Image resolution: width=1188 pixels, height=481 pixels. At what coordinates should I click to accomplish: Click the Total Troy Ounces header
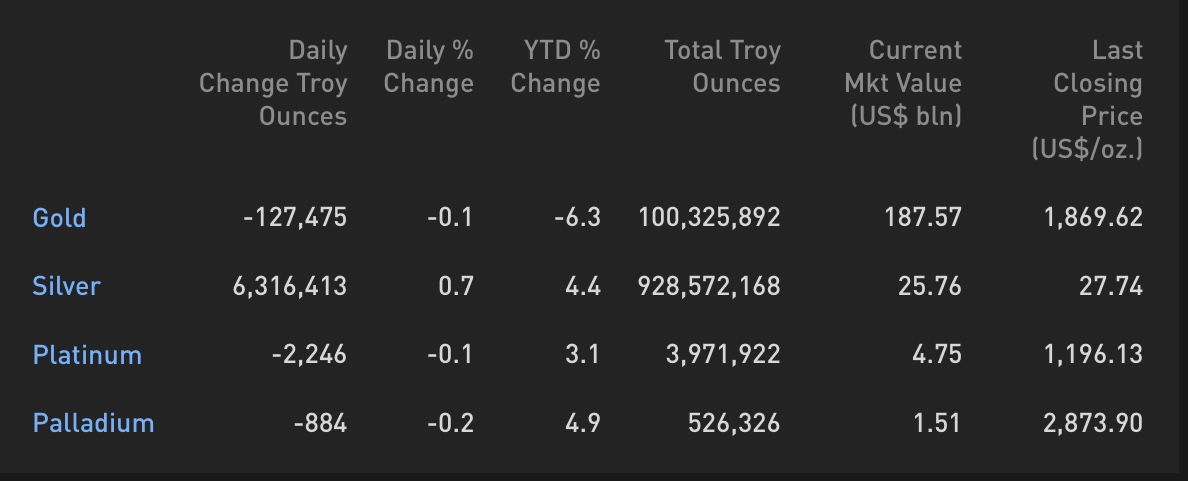click(x=722, y=67)
